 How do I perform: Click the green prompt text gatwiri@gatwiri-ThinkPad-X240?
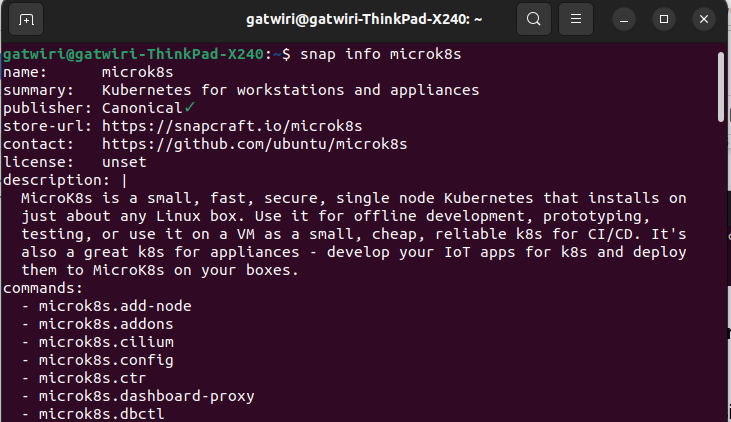133,54
